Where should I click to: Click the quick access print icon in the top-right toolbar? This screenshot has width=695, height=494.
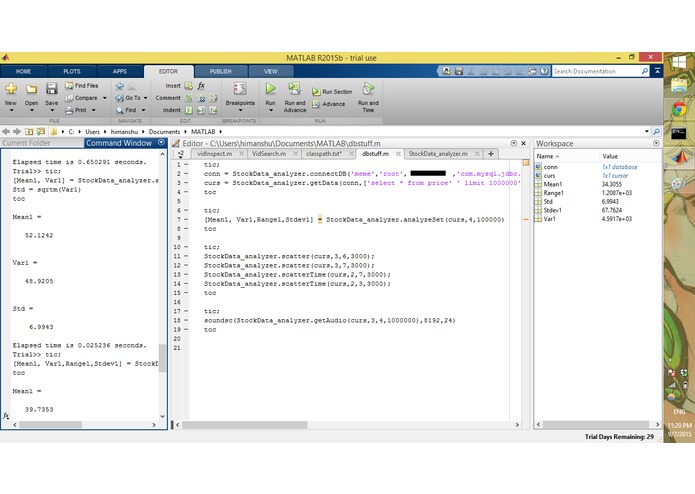532,71
